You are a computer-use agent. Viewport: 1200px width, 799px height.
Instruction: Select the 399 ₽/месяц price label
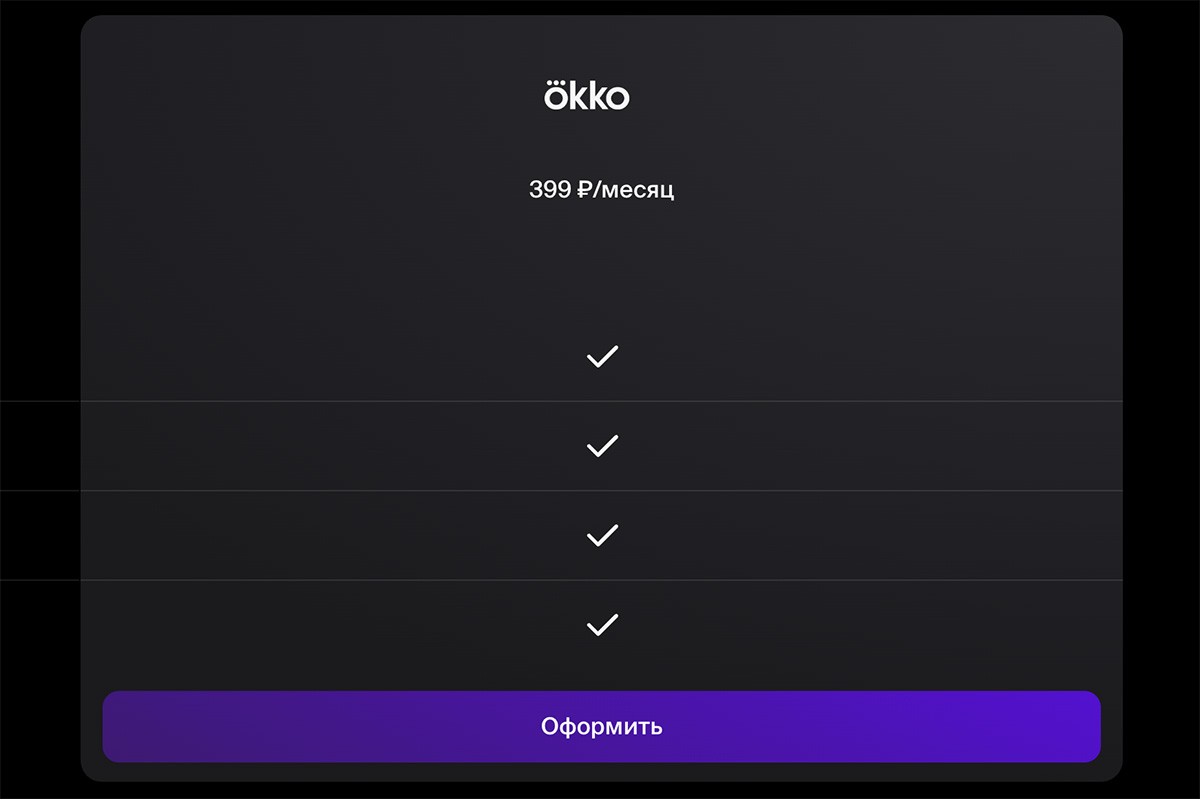pyautogui.click(x=601, y=189)
